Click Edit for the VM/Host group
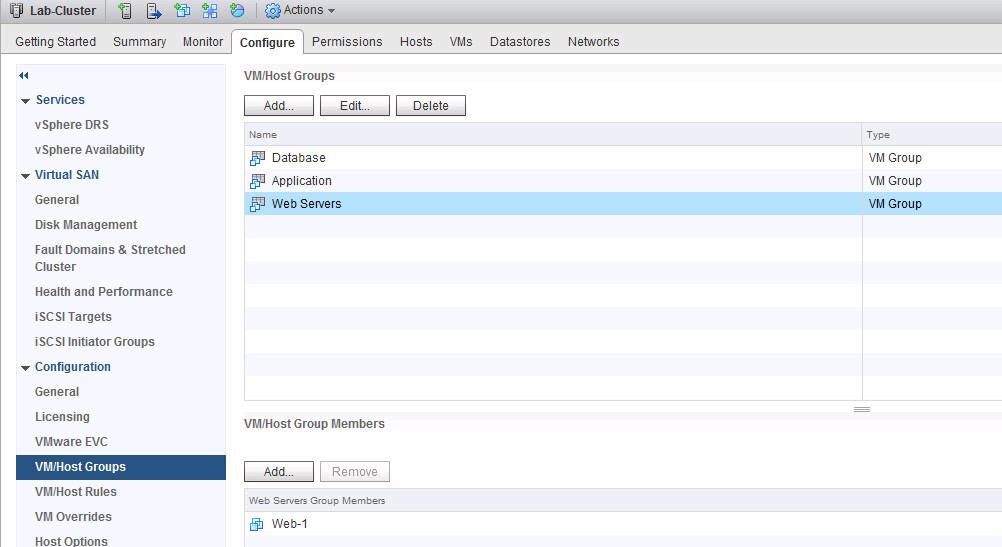Screen dimensions: 1002x547 (354, 106)
